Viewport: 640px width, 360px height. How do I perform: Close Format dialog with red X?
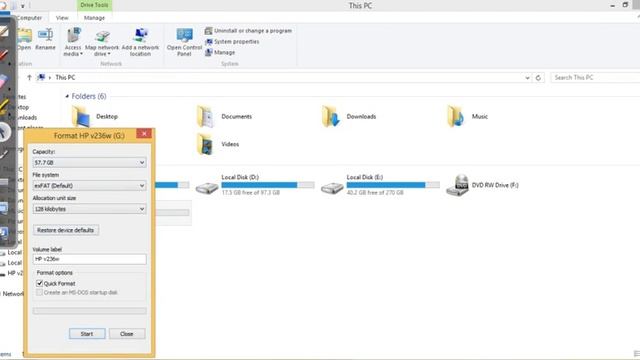tap(144, 134)
